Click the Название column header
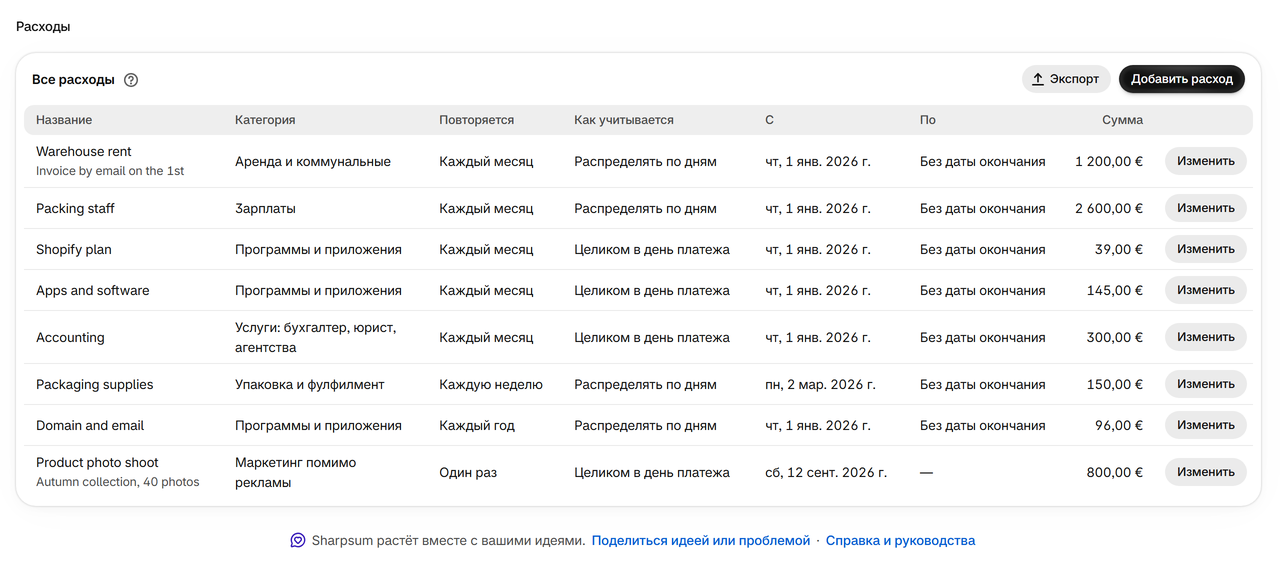Image resolution: width=1280 pixels, height=574 pixels. click(x=64, y=120)
